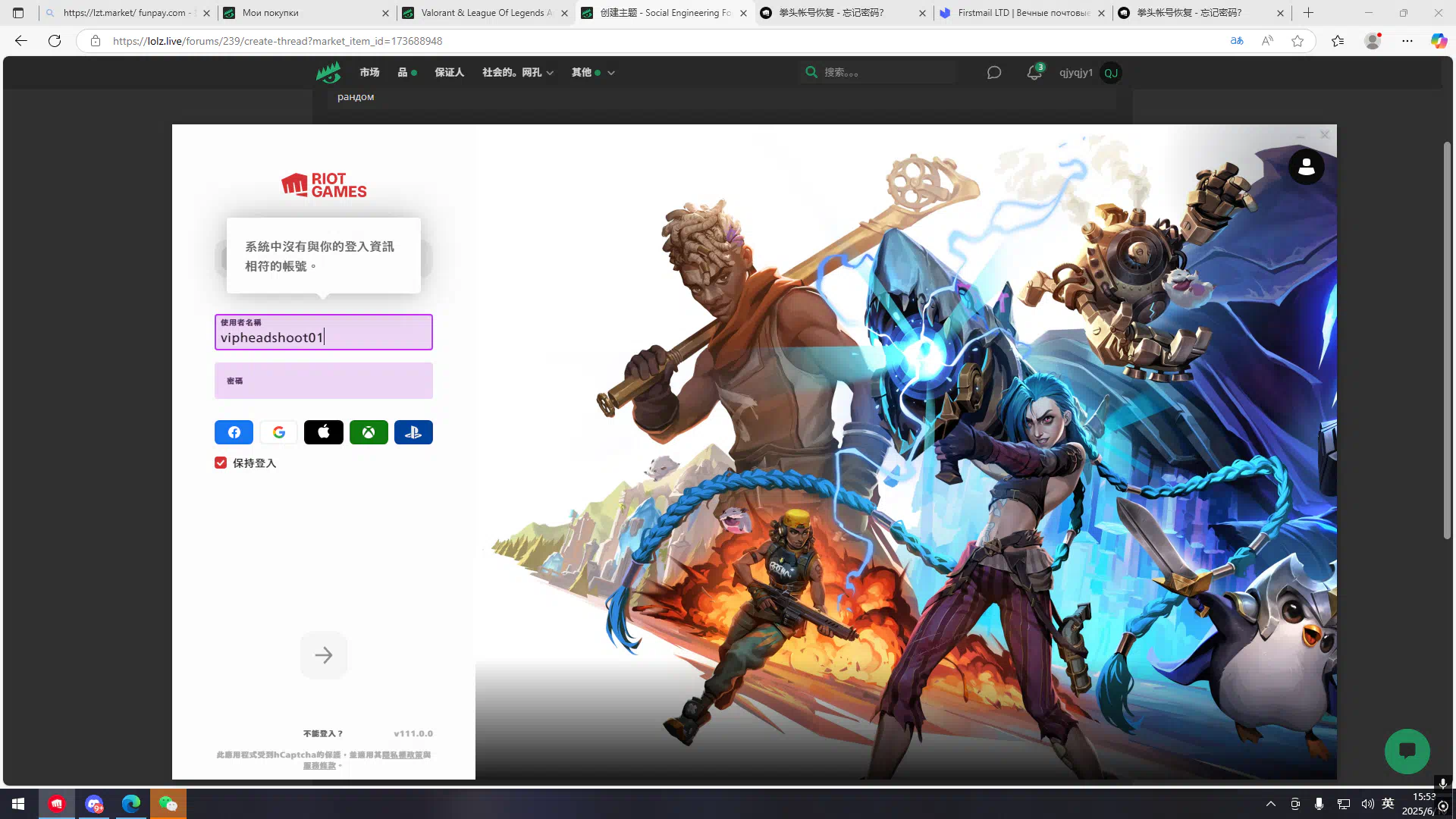Open the Edge settings and more menu
1456x819 pixels.
(1407, 41)
